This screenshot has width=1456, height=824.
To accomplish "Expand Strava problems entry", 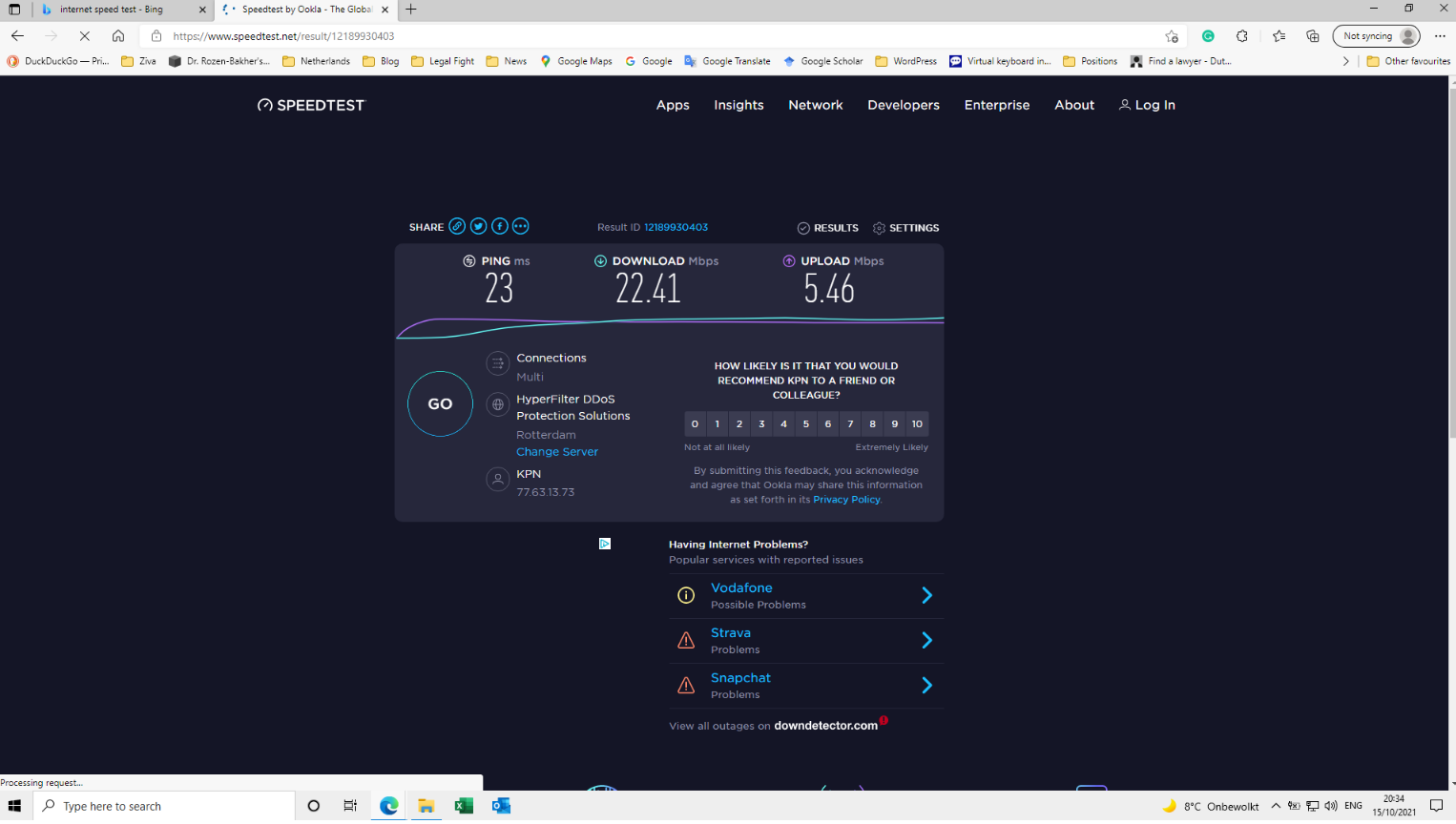I will coord(806,640).
